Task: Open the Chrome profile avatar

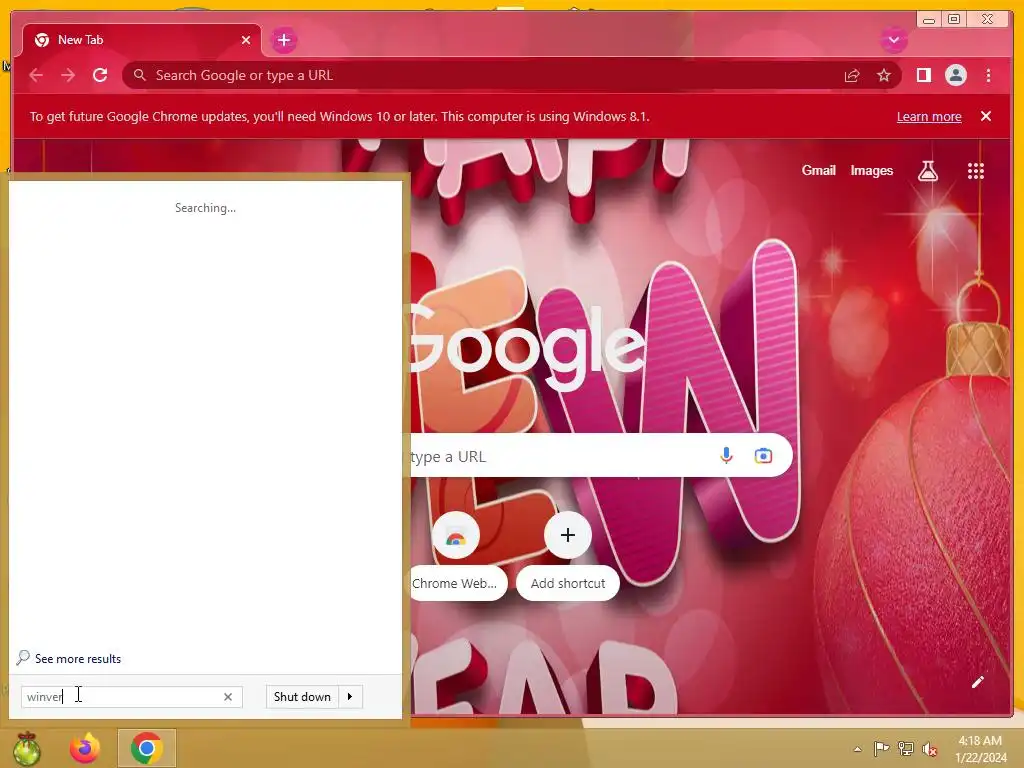Action: (x=955, y=75)
